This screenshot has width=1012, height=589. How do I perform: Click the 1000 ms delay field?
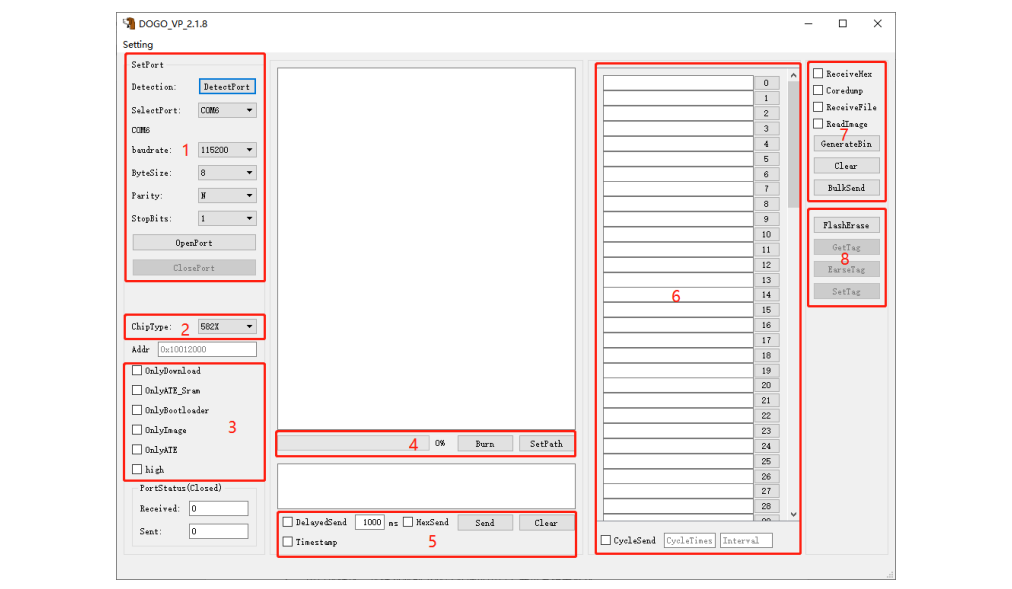[x=370, y=522]
